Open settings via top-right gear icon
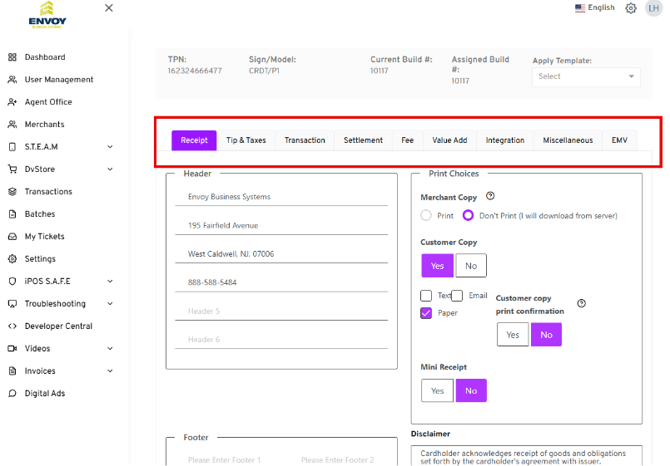 tap(631, 8)
